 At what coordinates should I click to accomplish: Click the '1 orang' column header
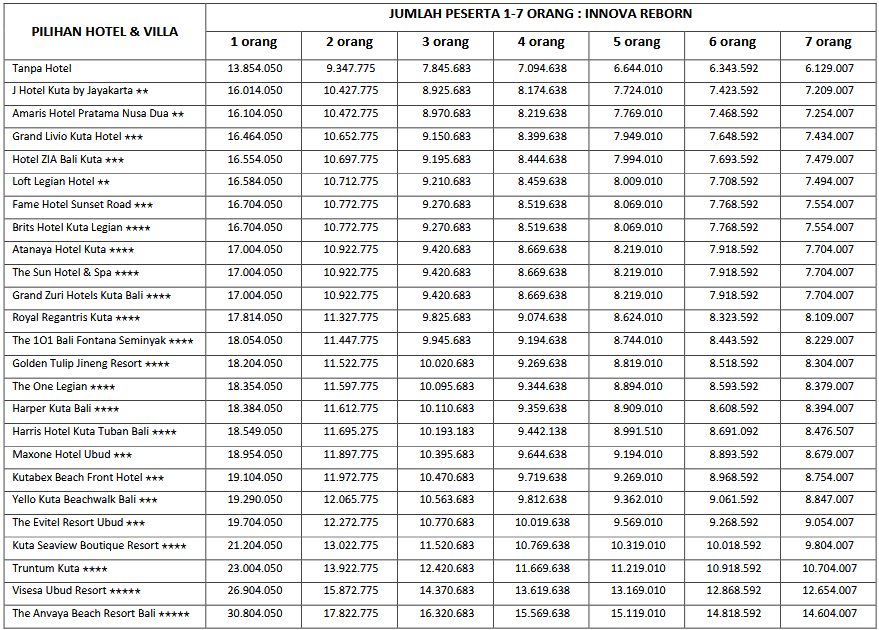pyautogui.click(x=254, y=43)
